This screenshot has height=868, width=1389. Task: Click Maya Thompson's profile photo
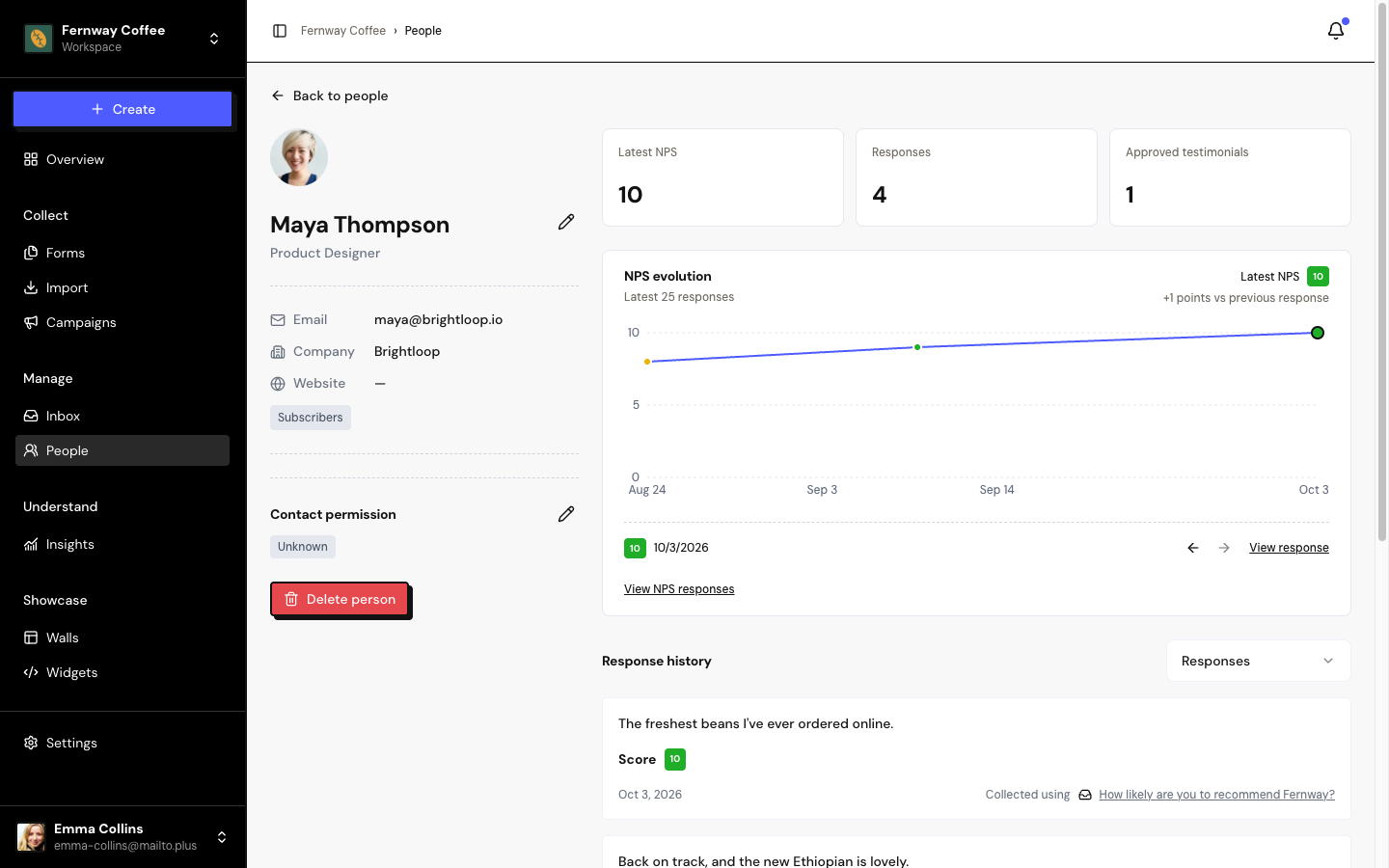tap(299, 157)
